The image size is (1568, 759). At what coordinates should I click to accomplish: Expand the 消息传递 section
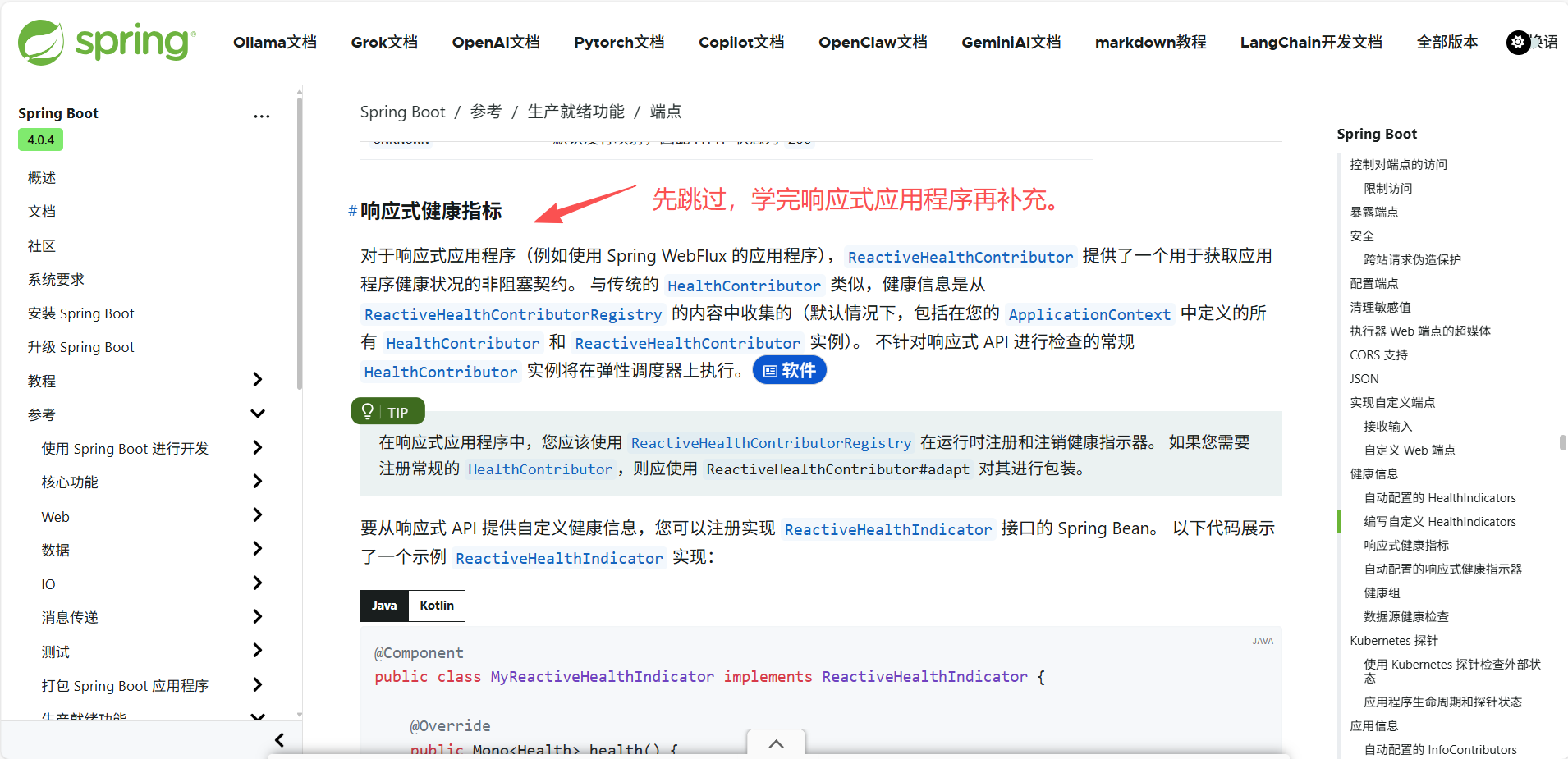(x=258, y=616)
